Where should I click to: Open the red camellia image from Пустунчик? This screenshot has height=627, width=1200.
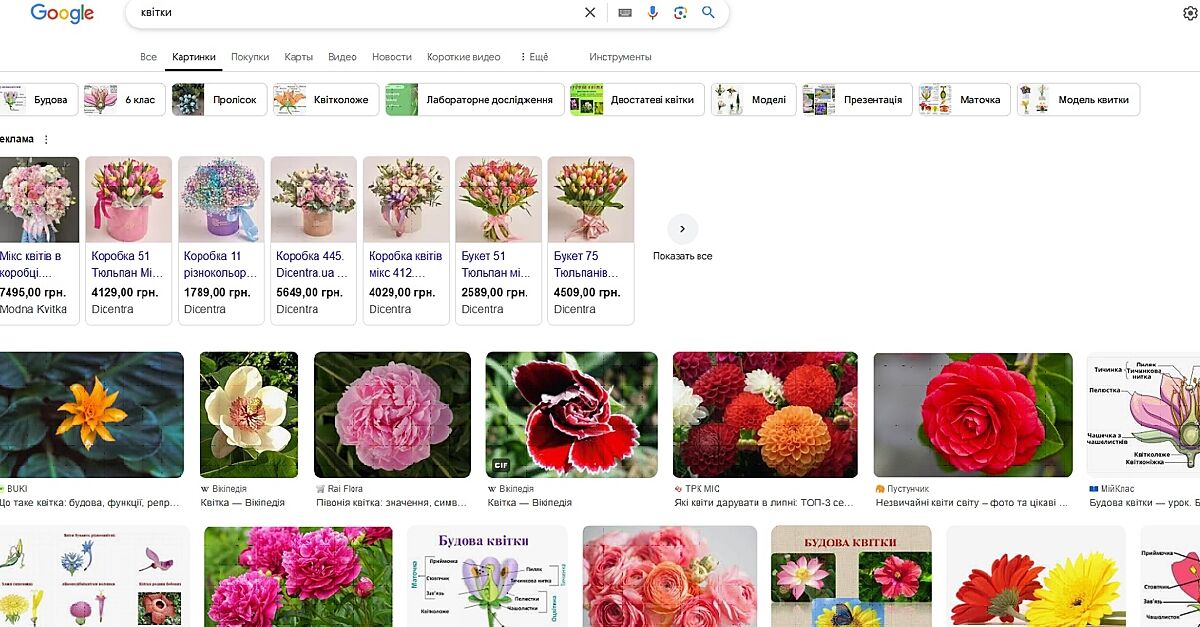tap(972, 414)
